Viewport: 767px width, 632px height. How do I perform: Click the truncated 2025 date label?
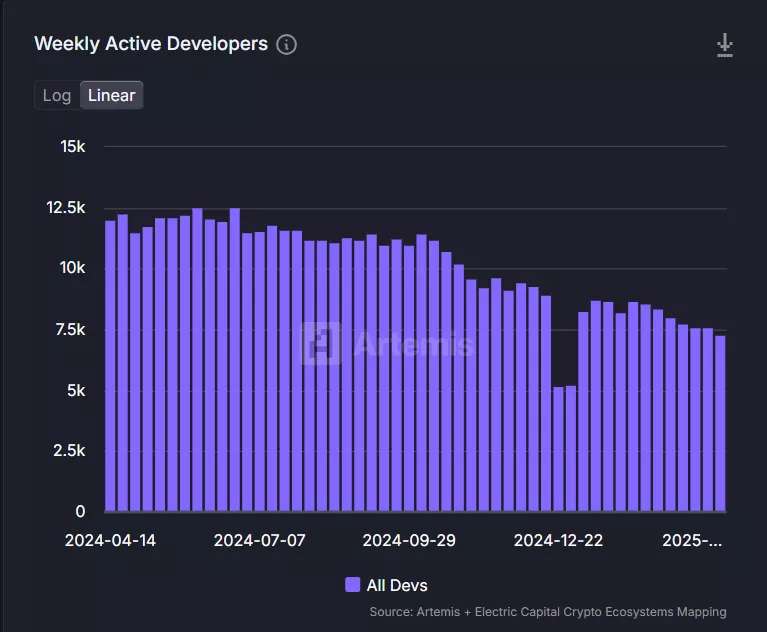(692, 540)
